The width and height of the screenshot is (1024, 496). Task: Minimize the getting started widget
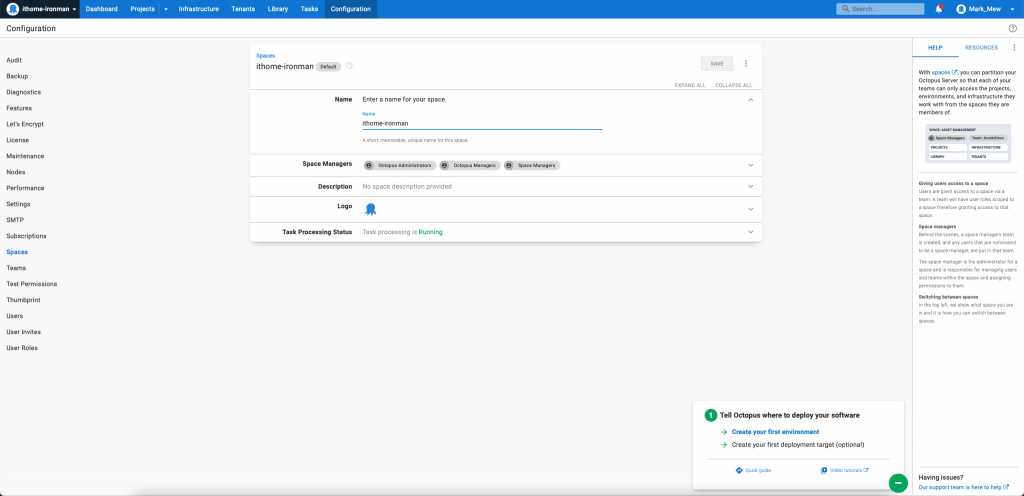coord(898,483)
